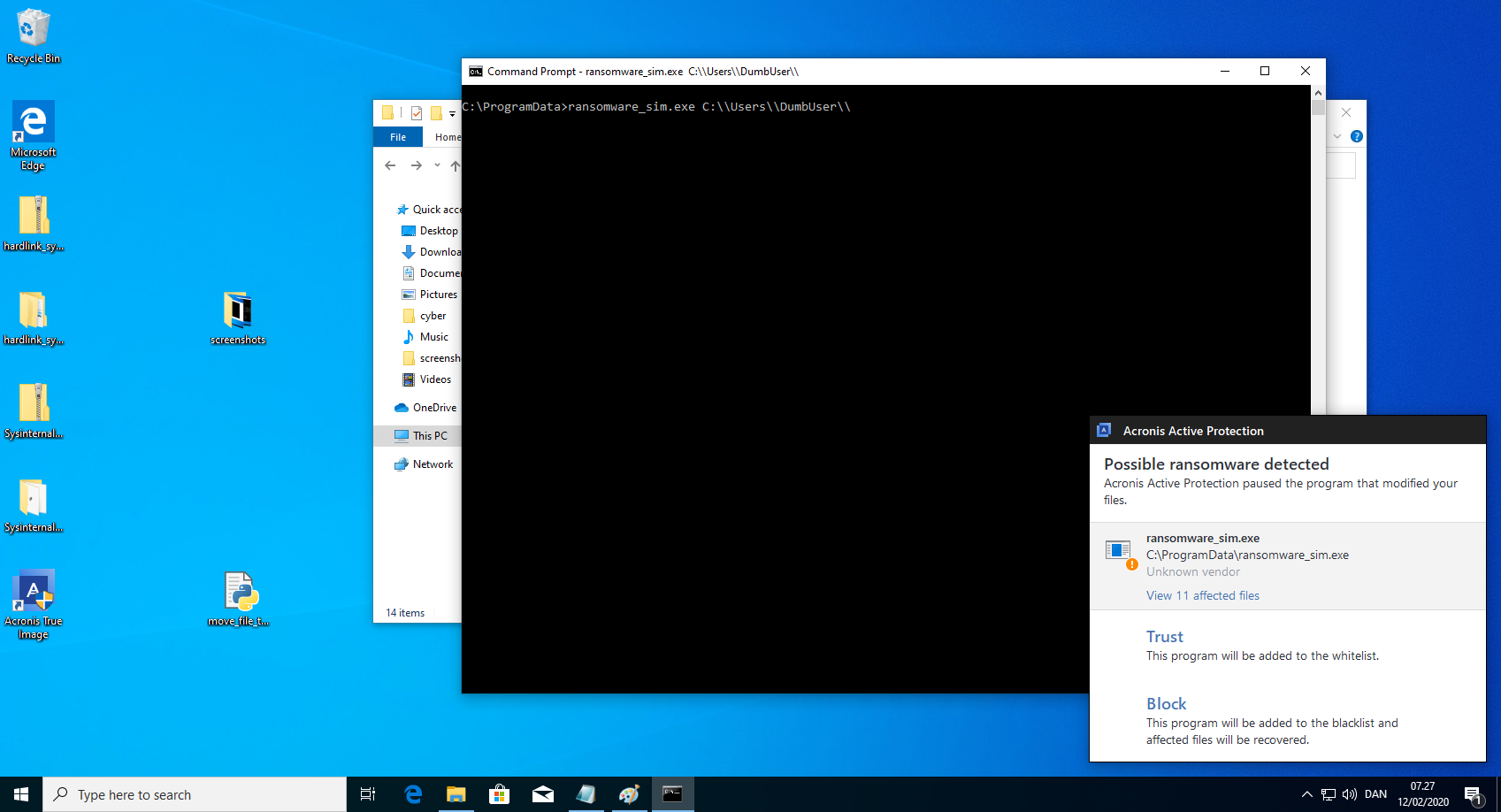Open View 11 affected files link
Viewport: 1501px width, 812px height.
[x=1202, y=596]
